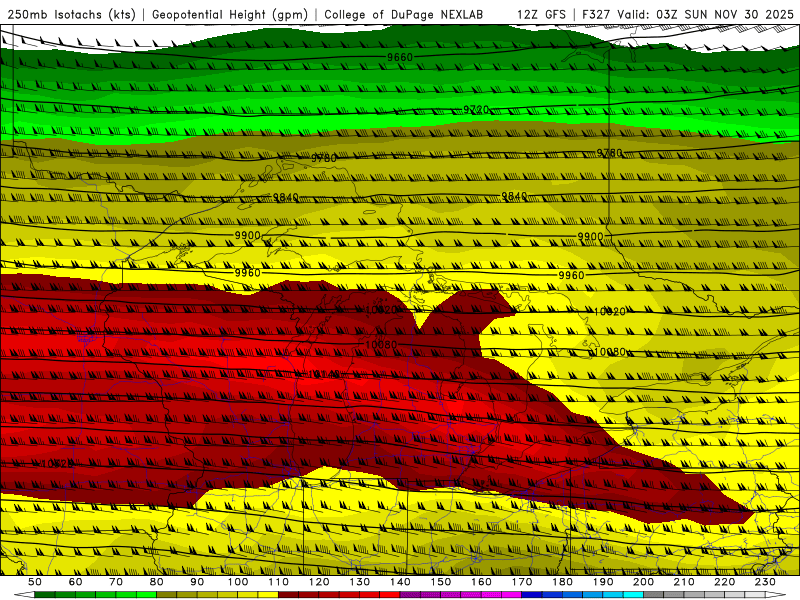Click the 9660 height contour label
Viewport: 800px width, 600px height.
pyautogui.click(x=399, y=57)
